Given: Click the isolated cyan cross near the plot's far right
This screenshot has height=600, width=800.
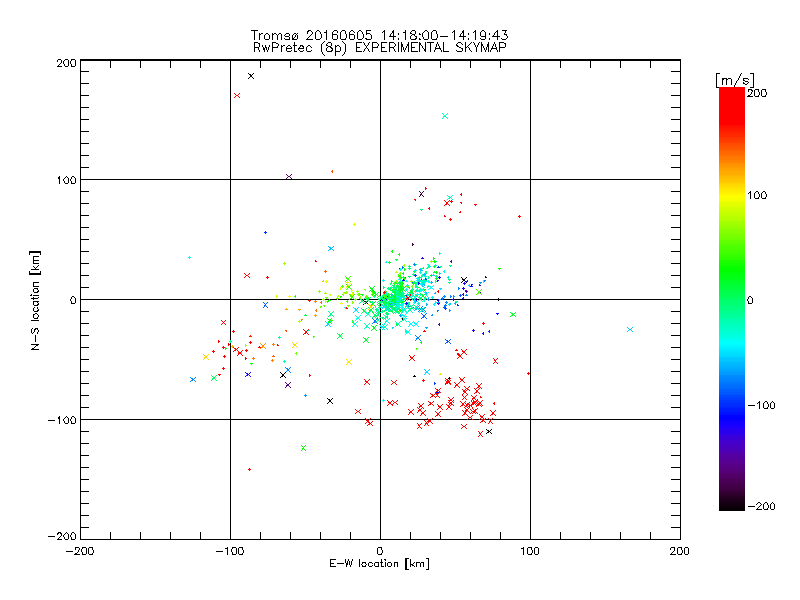Looking at the screenshot, I should pyautogui.click(x=630, y=330).
